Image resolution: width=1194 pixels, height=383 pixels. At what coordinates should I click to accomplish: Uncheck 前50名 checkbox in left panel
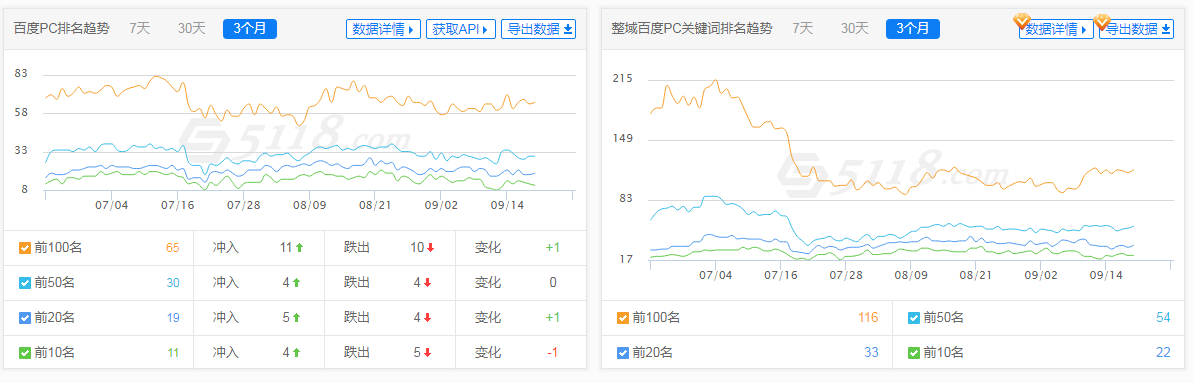point(24,282)
